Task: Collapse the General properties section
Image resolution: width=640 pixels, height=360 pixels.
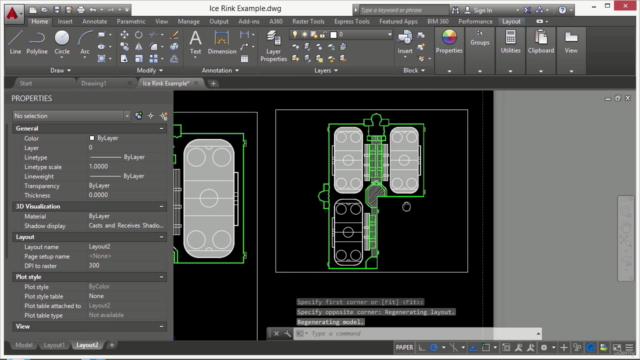Action: click(162, 128)
